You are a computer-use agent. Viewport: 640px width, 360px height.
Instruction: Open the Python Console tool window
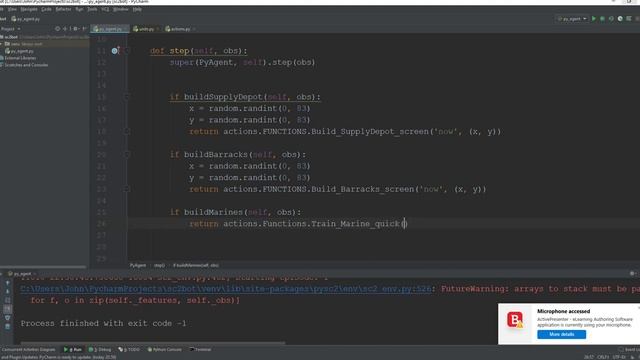tap(164, 350)
